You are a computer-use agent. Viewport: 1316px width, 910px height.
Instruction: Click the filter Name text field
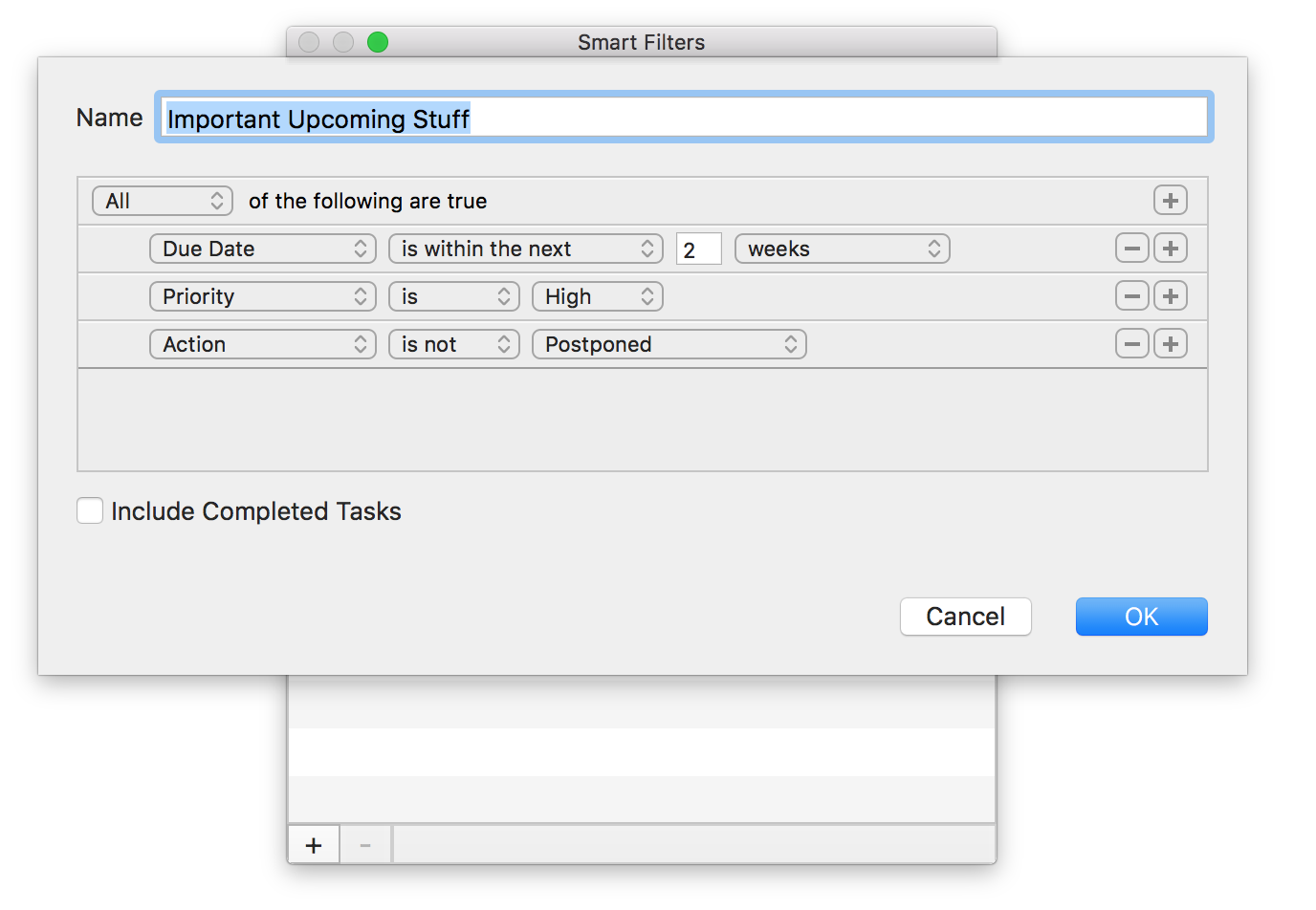click(684, 118)
